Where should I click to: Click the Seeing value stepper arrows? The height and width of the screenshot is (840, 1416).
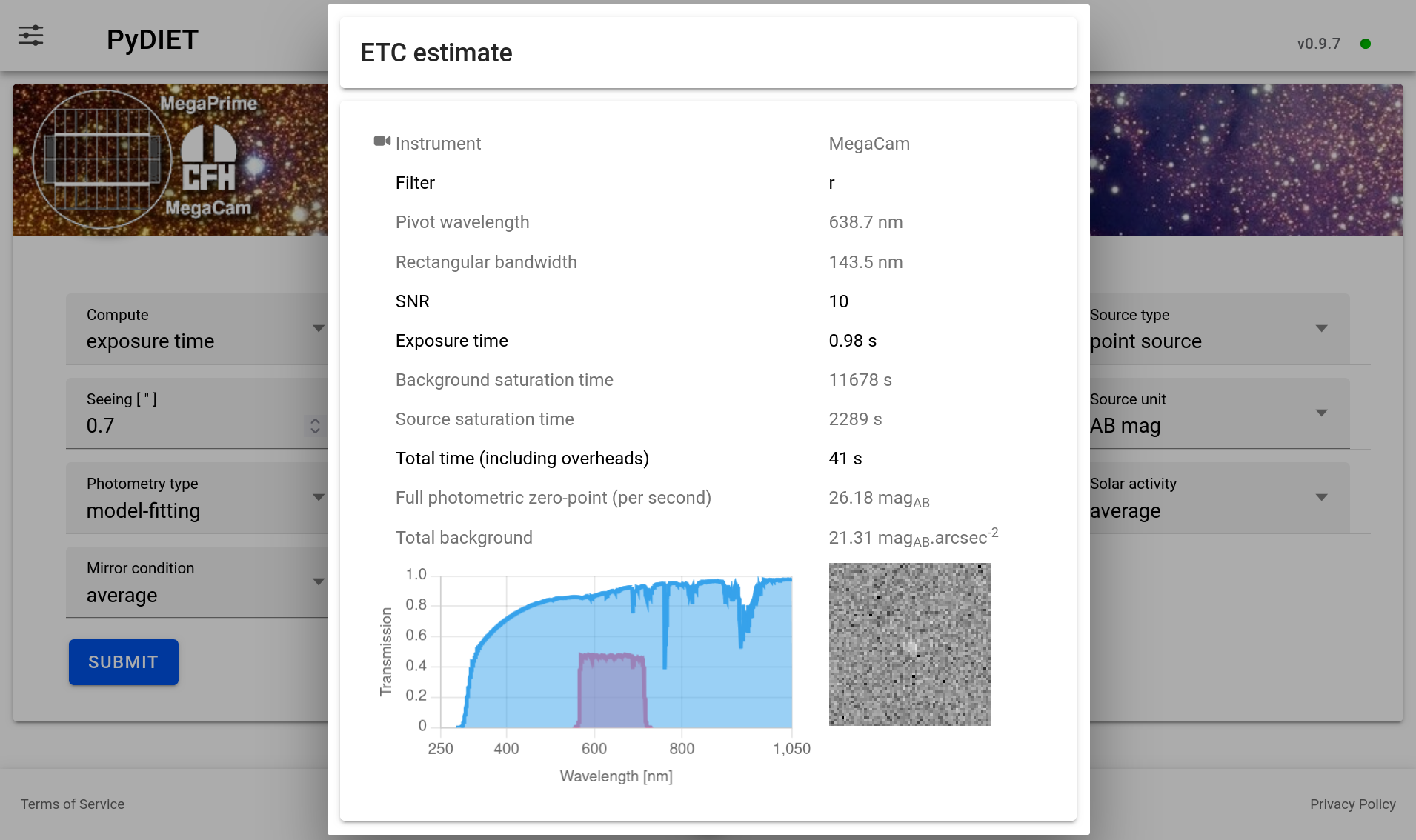point(315,425)
